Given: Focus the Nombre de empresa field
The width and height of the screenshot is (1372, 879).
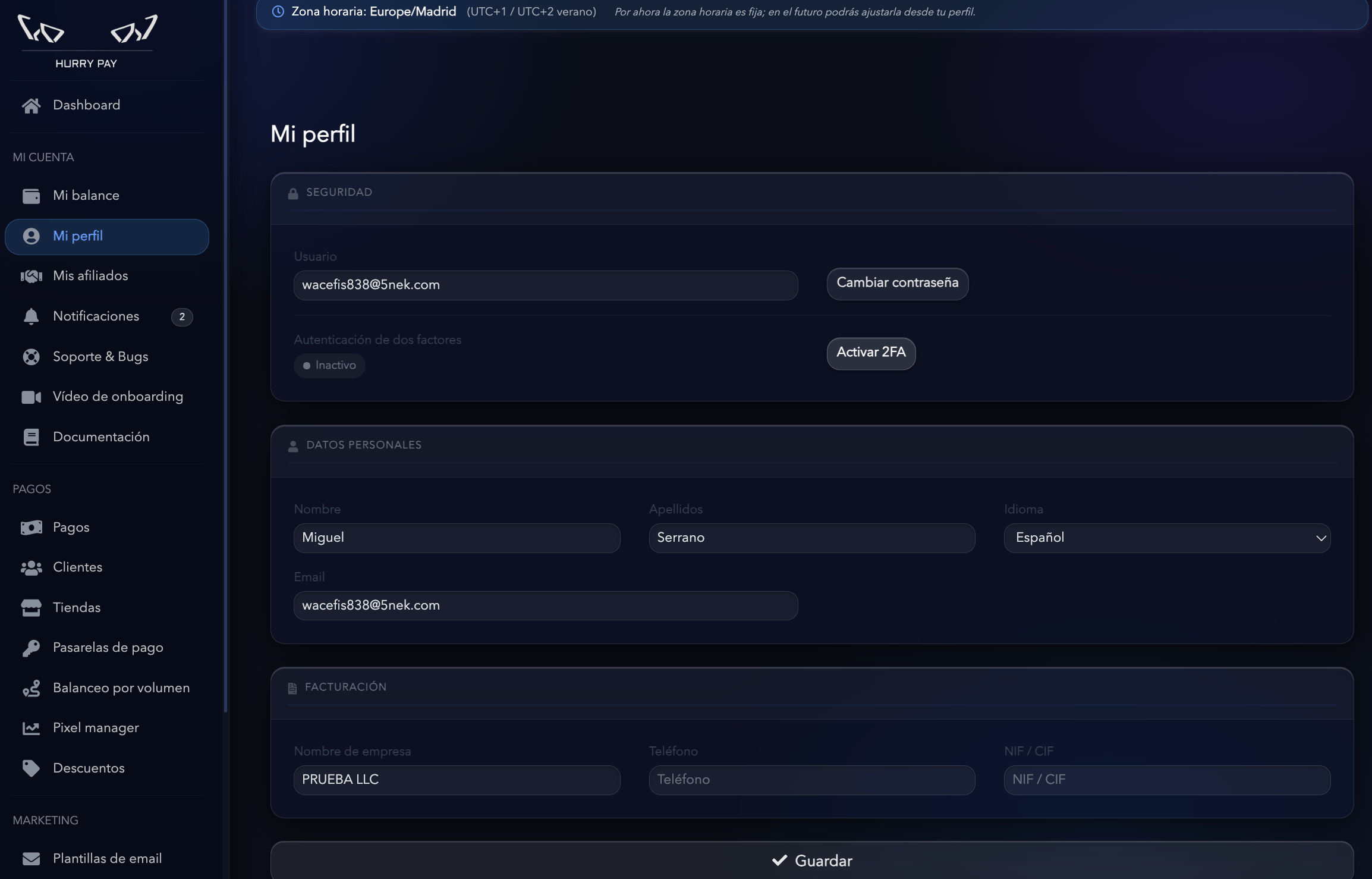Looking at the screenshot, I should click(x=457, y=780).
